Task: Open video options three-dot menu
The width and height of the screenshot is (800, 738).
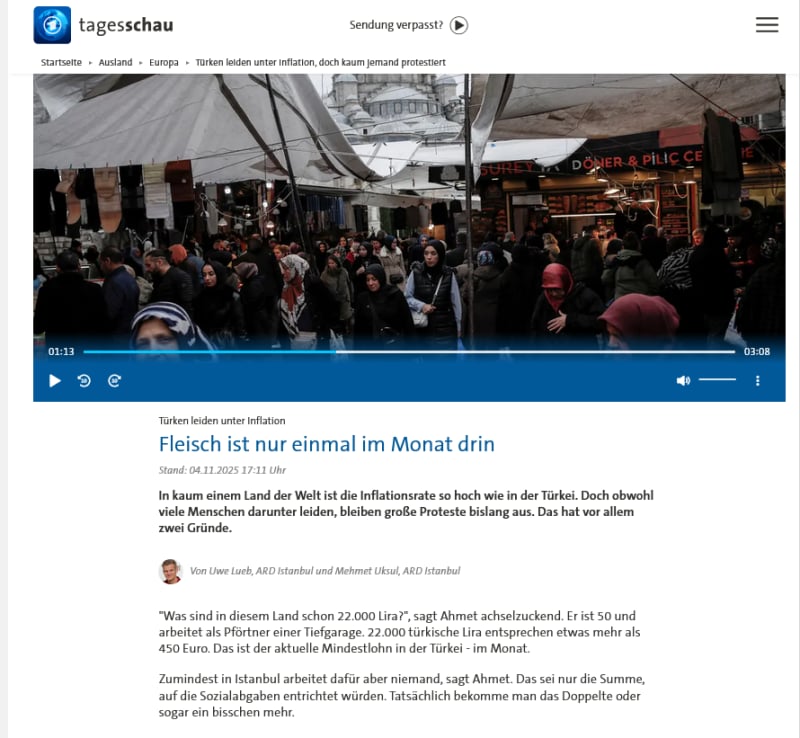Action: click(758, 381)
